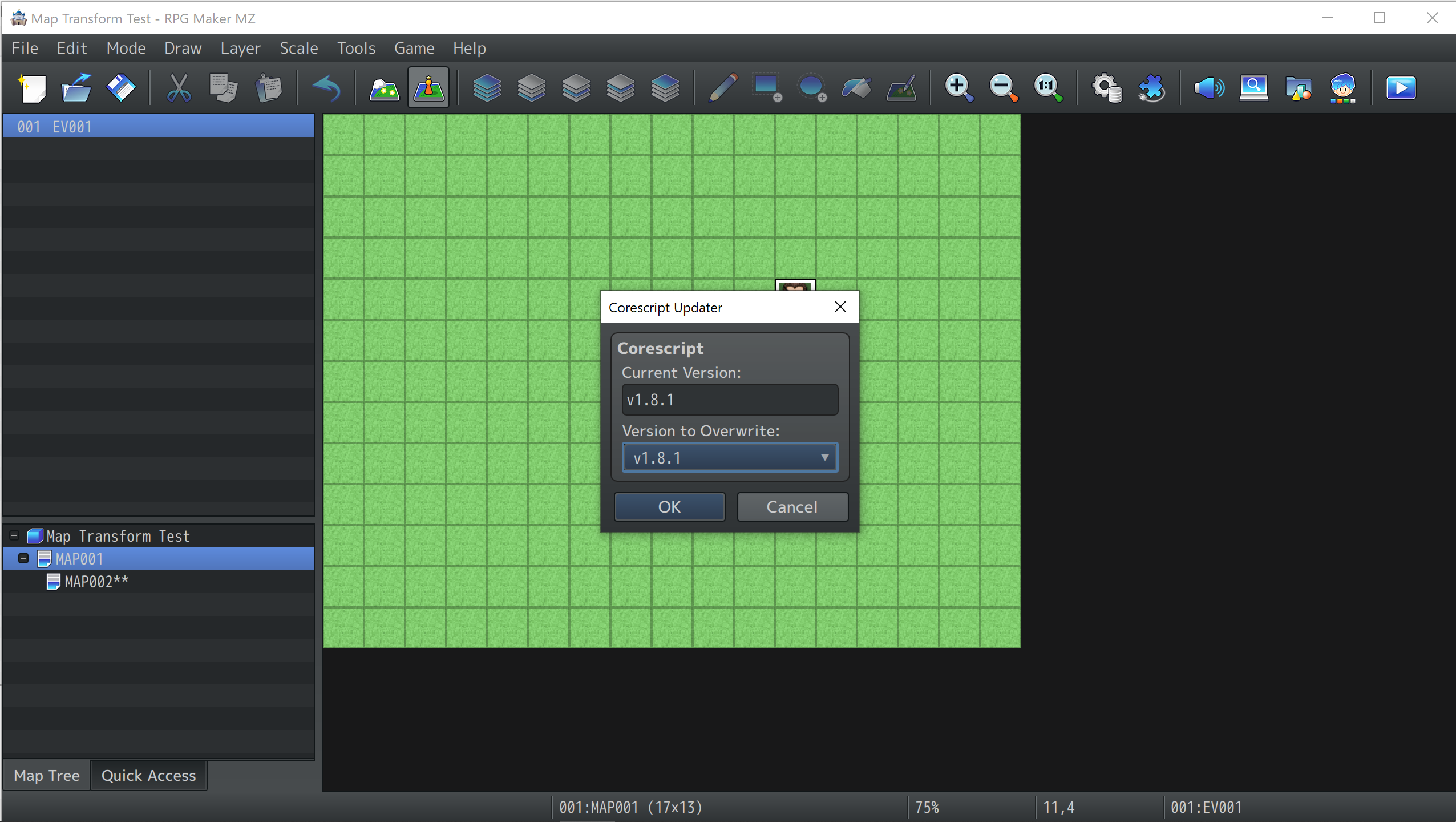Select the Pencil drawing tool
Screen dimensions: 1456x822
723,88
